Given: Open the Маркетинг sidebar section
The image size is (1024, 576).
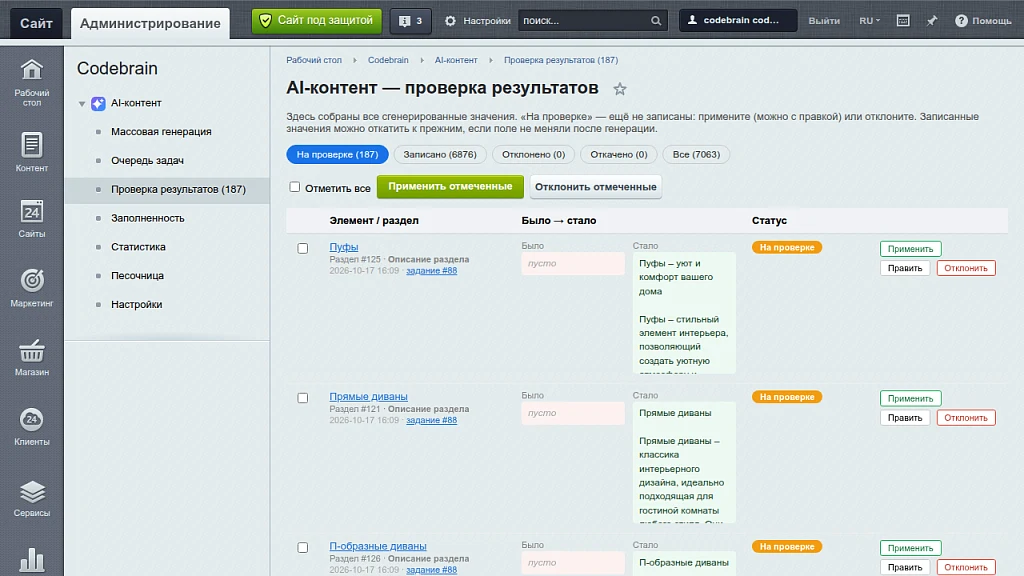Looking at the screenshot, I should (x=31, y=287).
